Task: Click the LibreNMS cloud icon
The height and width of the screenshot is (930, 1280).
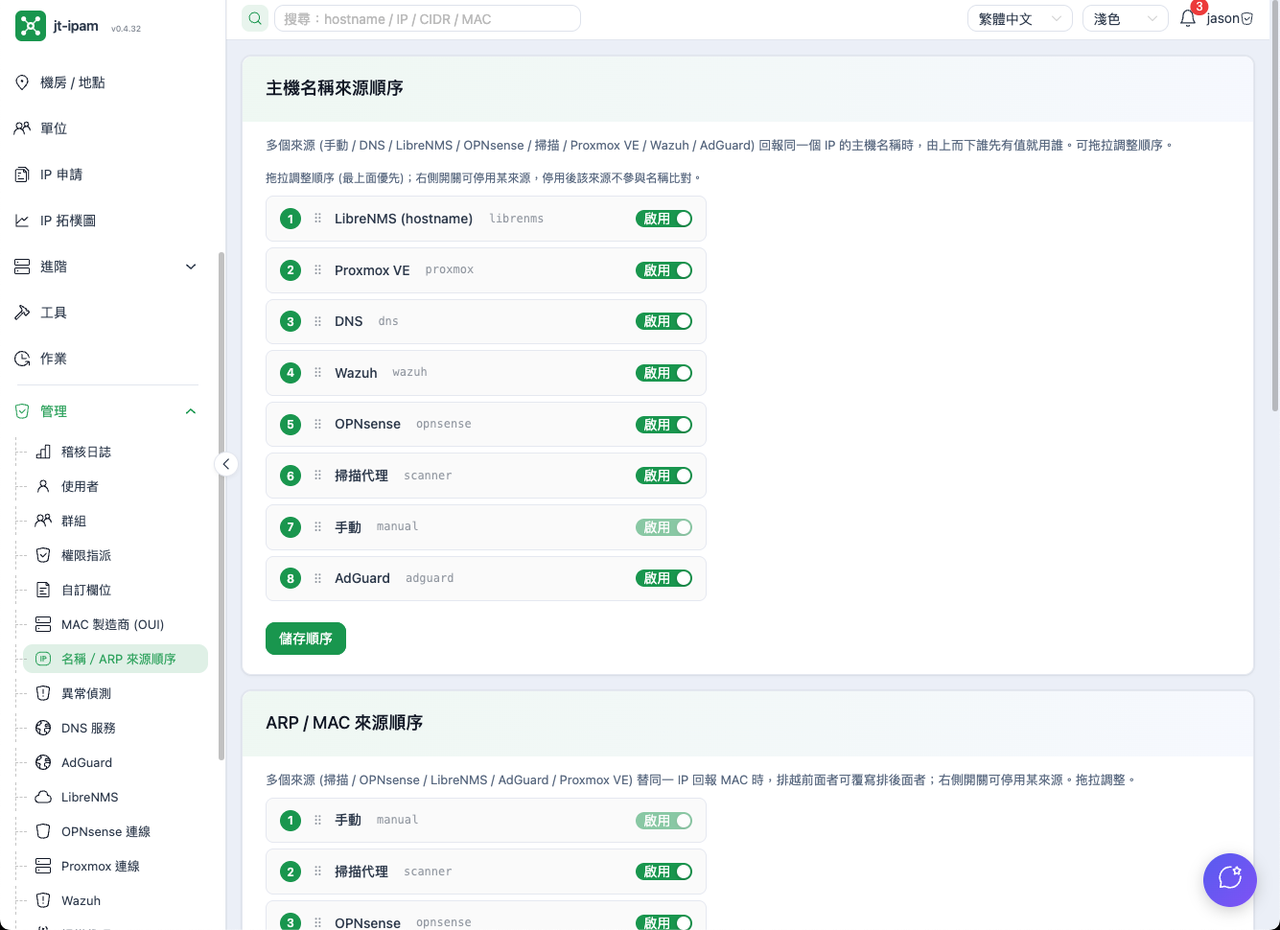Action: pos(43,797)
